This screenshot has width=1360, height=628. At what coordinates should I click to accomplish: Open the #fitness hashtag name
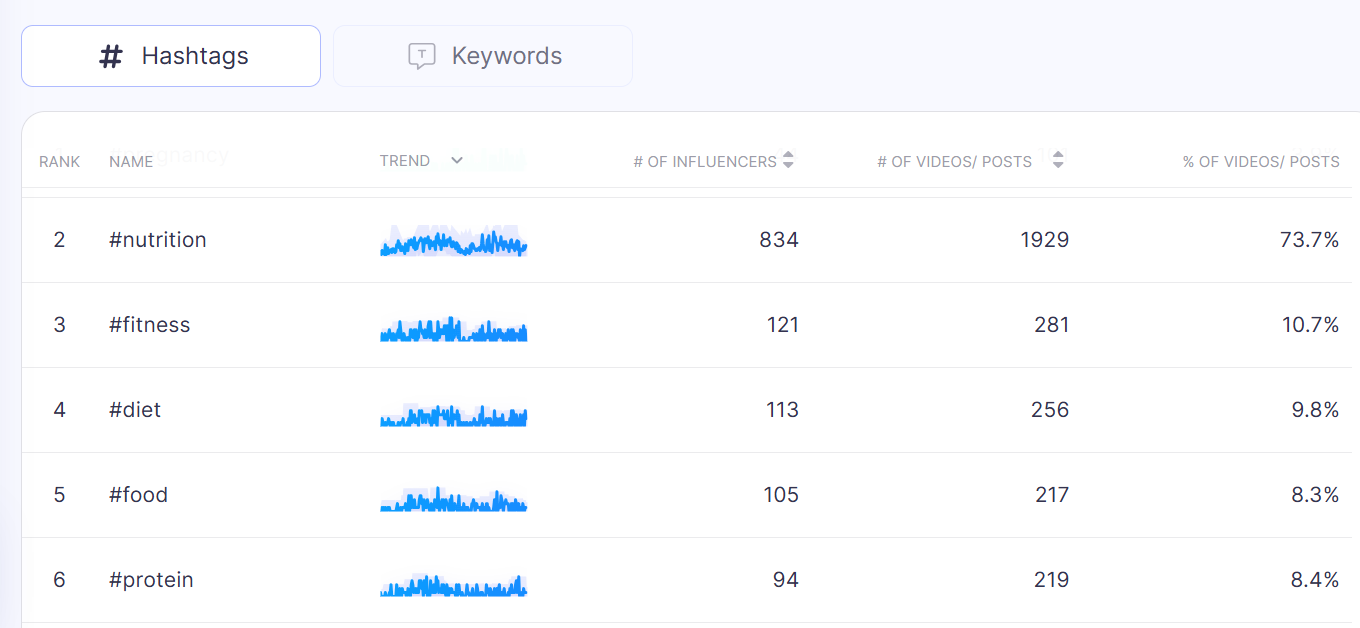click(x=149, y=325)
